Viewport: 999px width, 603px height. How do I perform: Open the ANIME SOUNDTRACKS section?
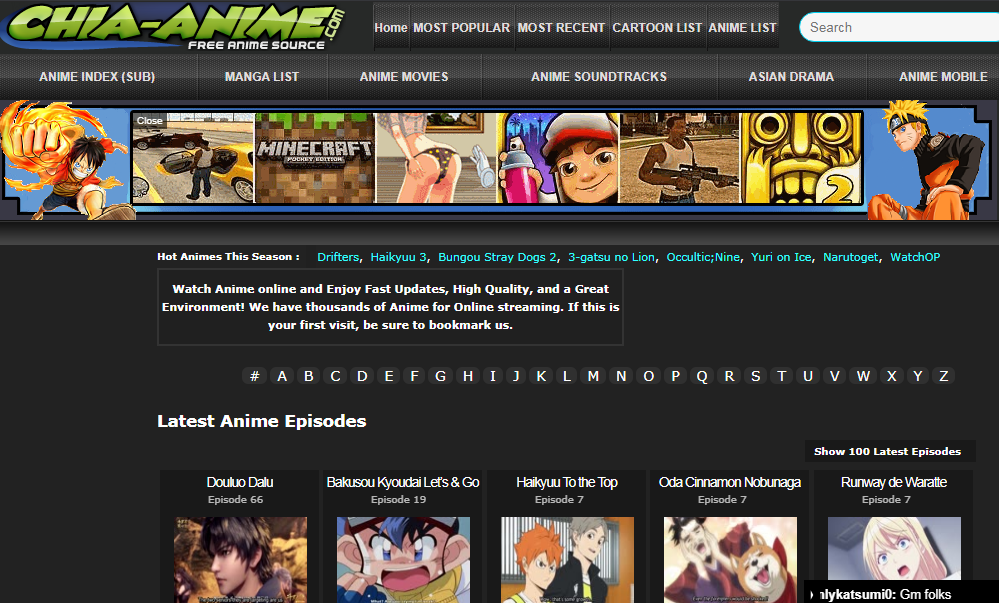click(599, 76)
